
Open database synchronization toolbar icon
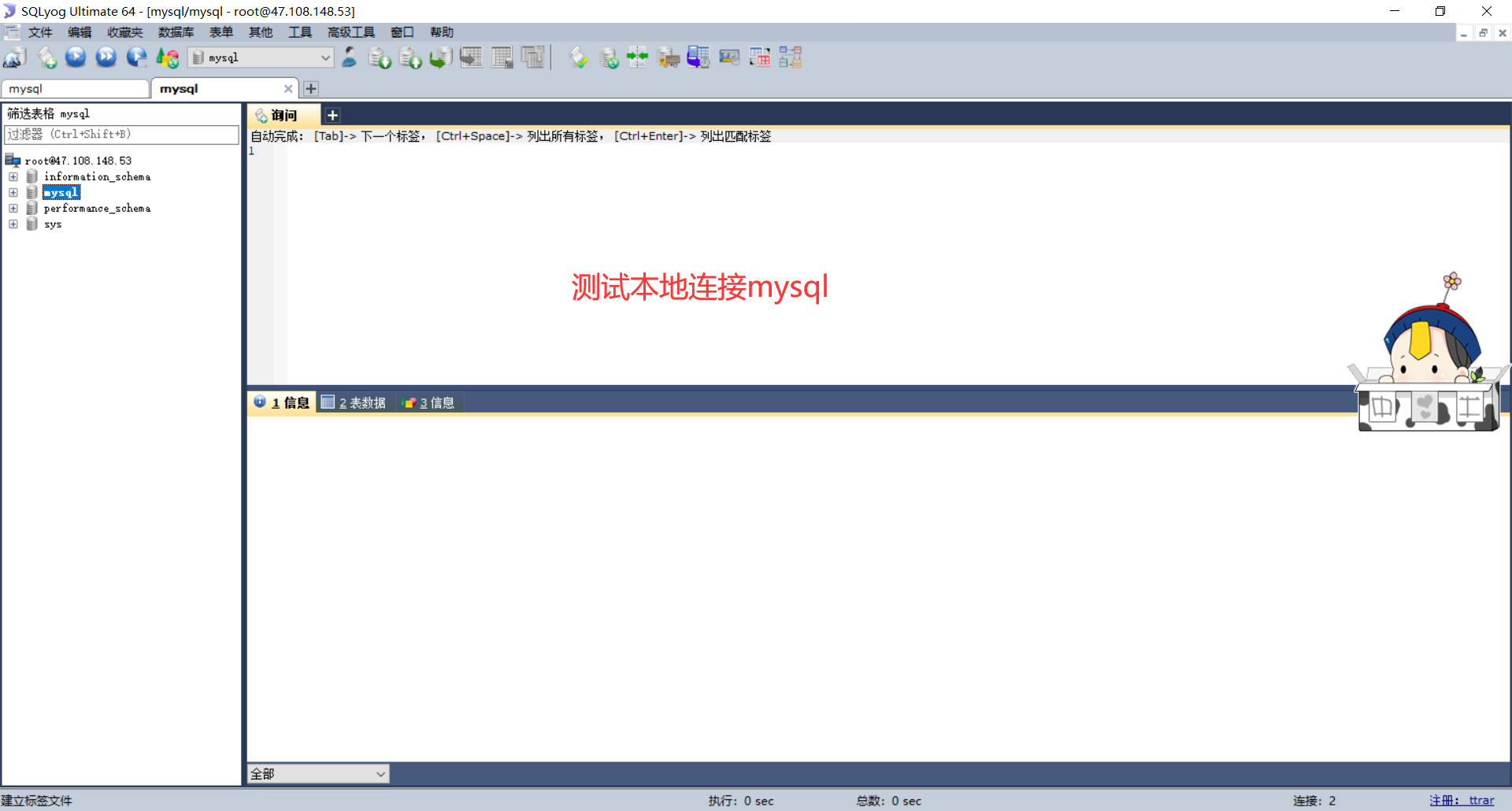point(609,57)
